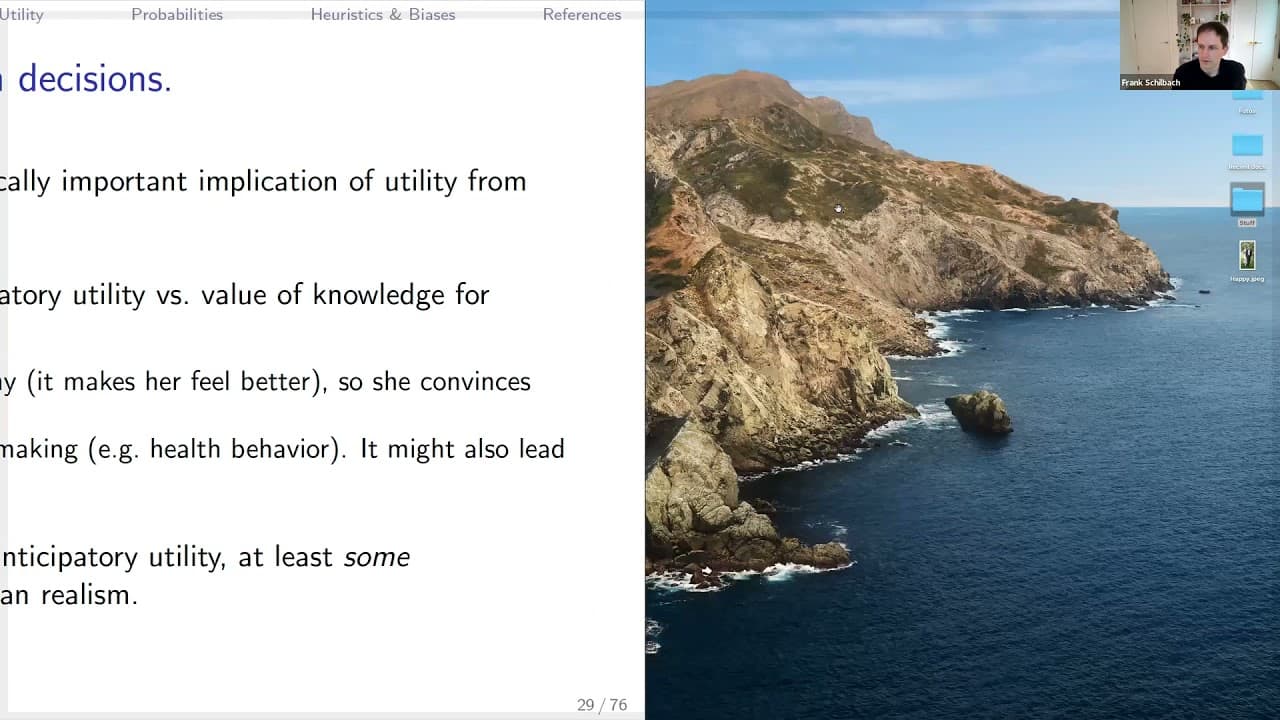Click the partially hidden folder under the video
Image resolution: width=1280 pixels, height=720 pixels.
[1247, 95]
